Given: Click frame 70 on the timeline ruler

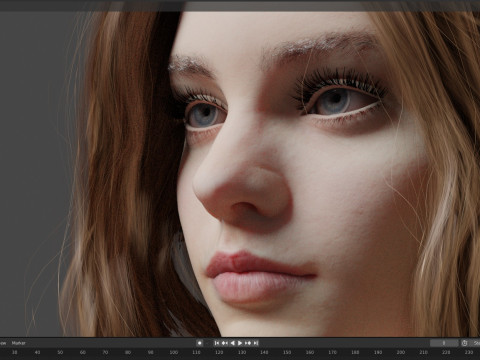Looking at the screenshot, I should tap(105, 352).
